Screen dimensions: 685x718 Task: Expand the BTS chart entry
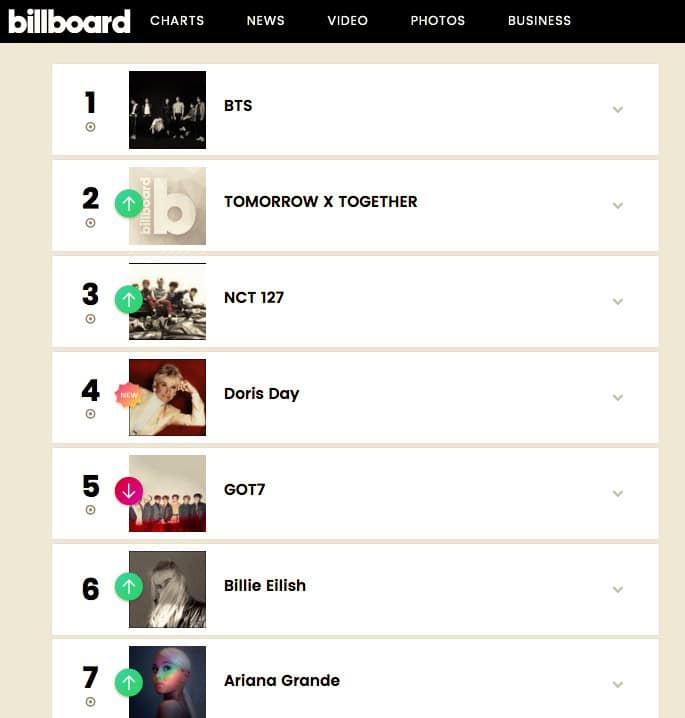(x=617, y=109)
